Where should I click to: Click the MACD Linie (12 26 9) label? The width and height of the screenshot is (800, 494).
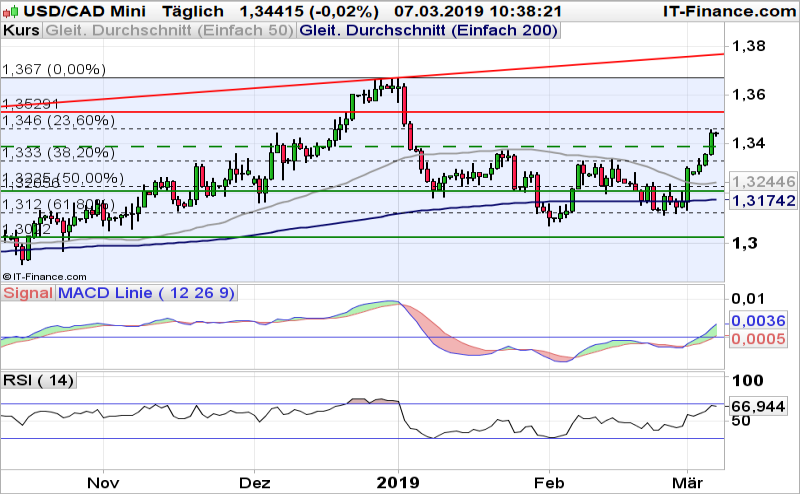coord(146,293)
